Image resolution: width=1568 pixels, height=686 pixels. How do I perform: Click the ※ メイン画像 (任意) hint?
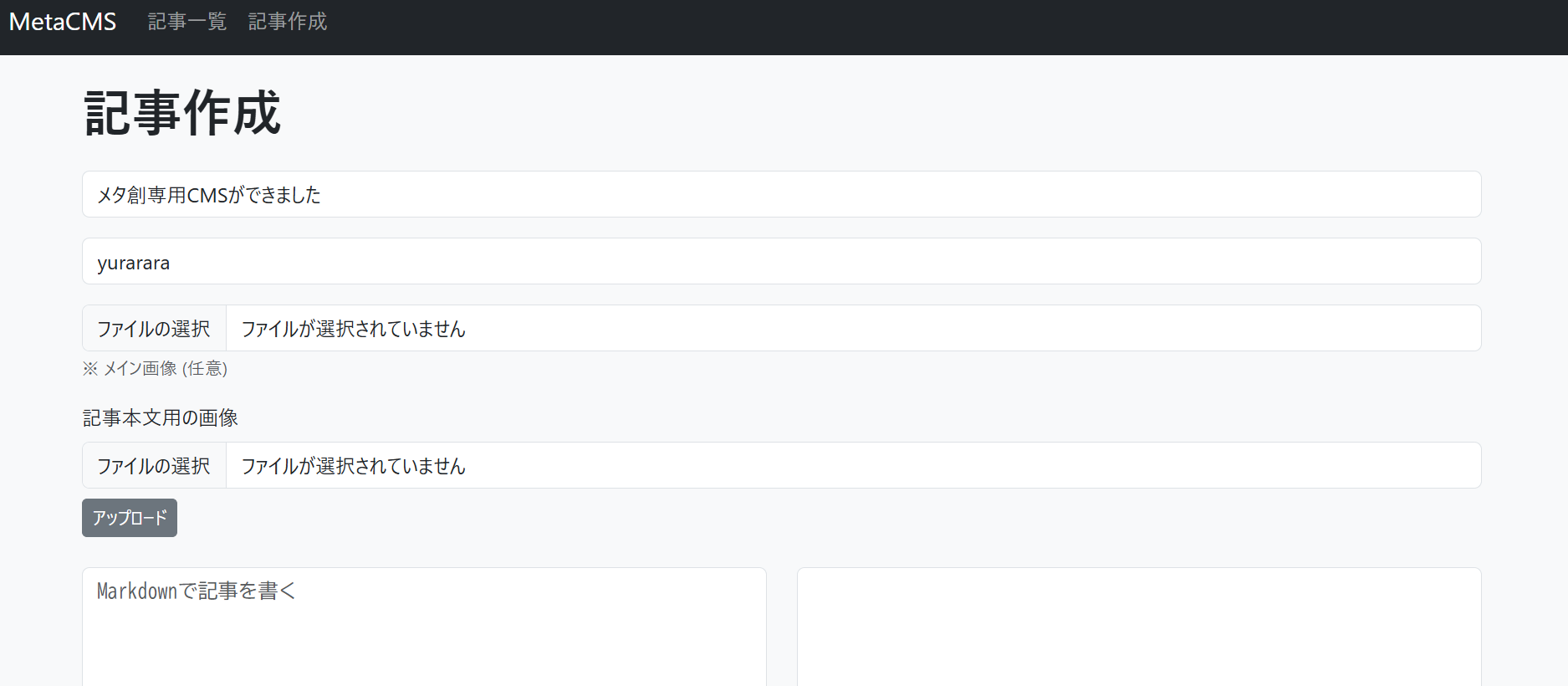(x=156, y=368)
